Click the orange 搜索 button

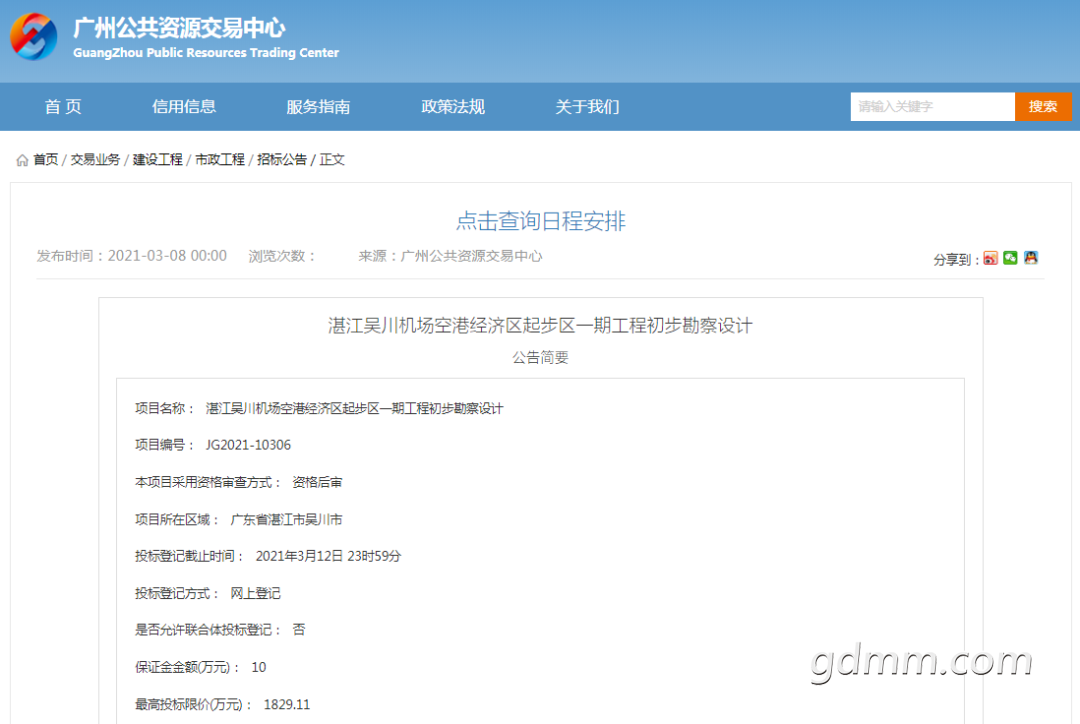(x=1043, y=107)
